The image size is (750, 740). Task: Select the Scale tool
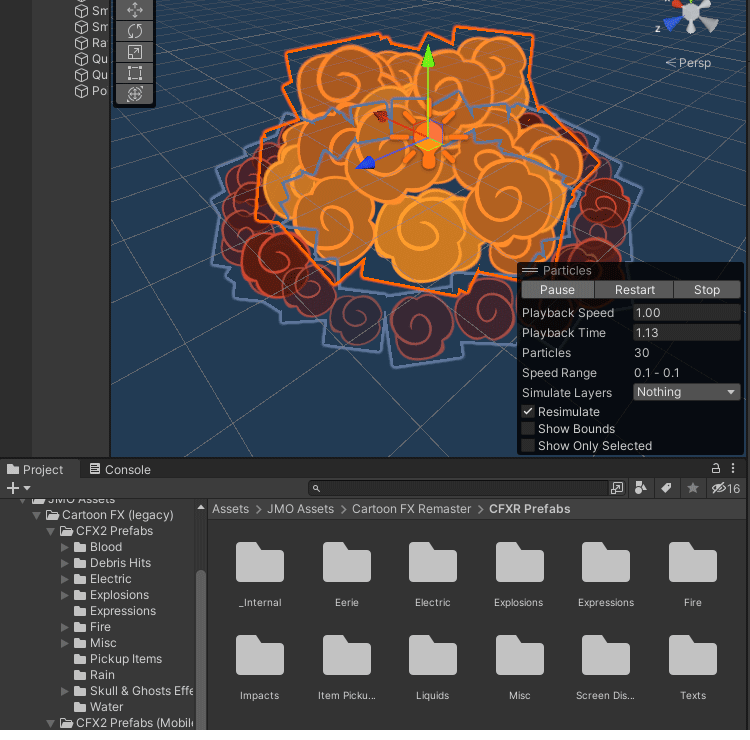coord(135,52)
